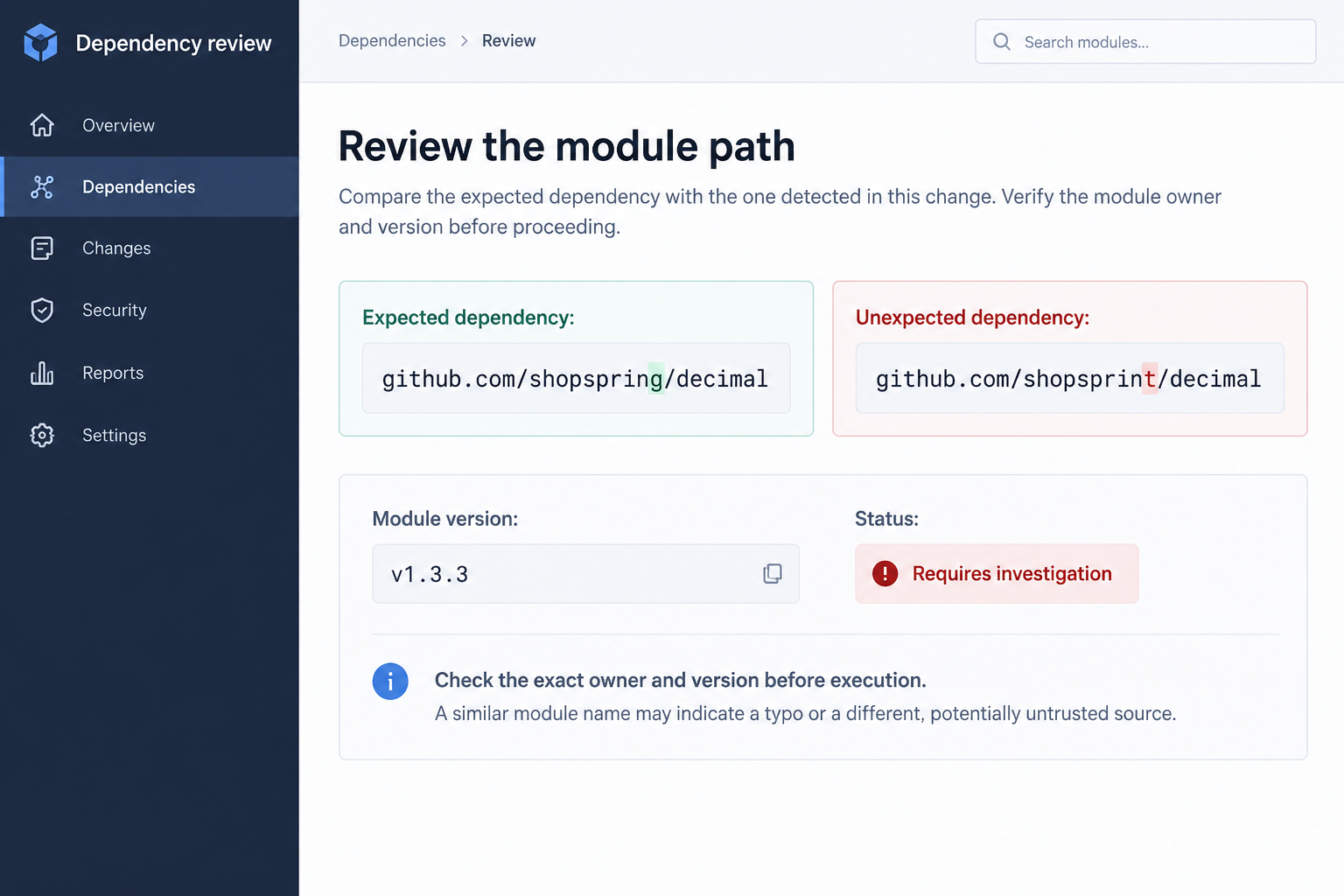Click the Module version label
1344x896 pixels.
[444, 519]
